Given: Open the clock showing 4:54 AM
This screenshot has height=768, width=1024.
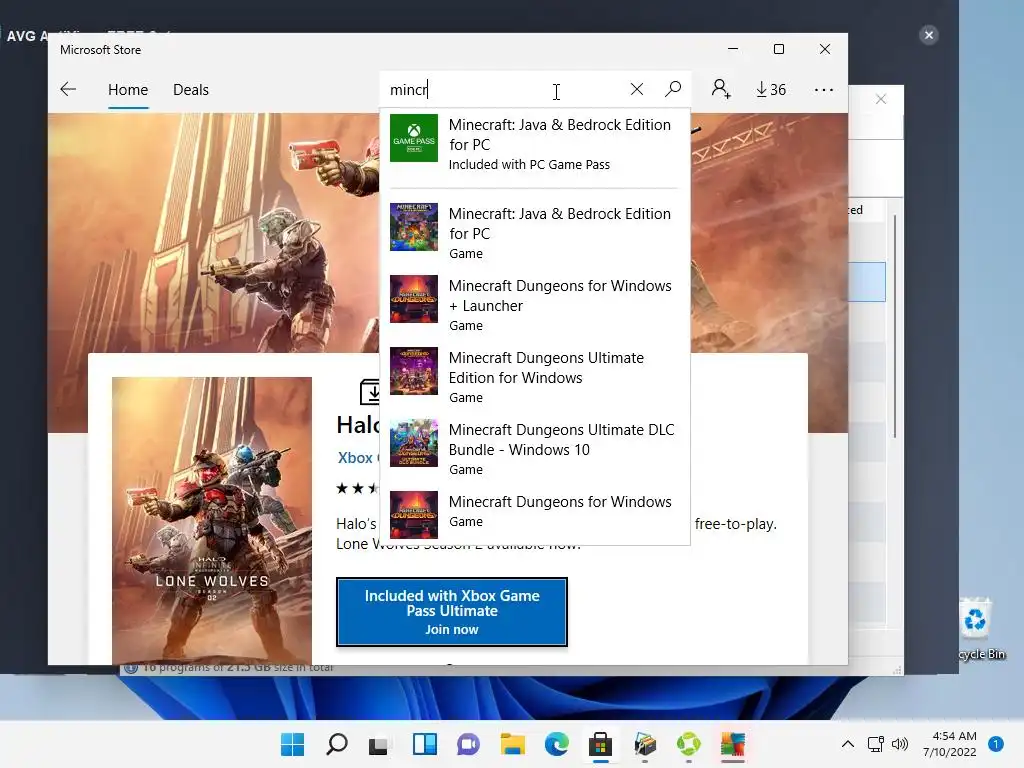Looking at the screenshot, I should [x=950, y=744].
